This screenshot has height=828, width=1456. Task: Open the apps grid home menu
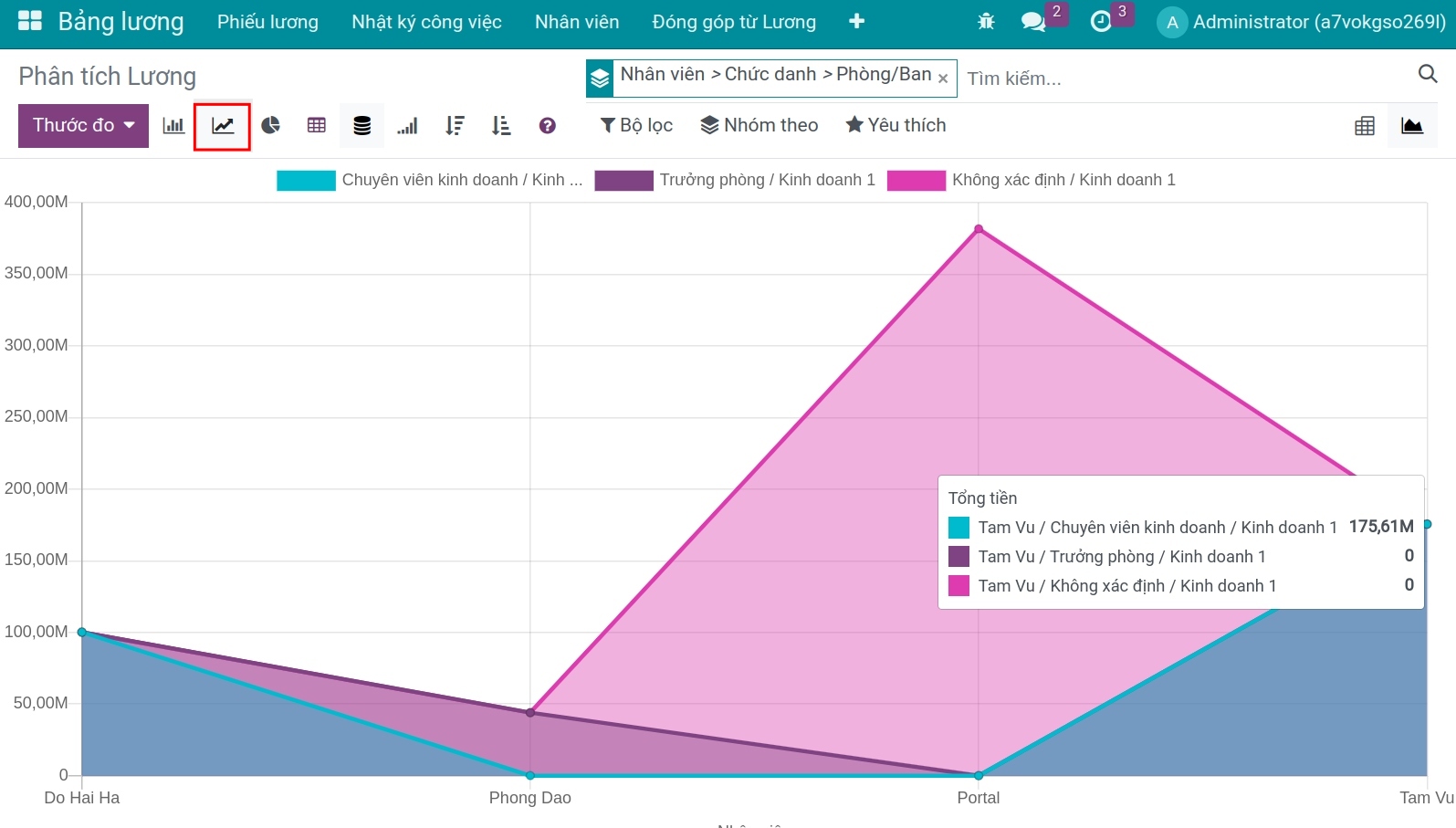(x=30, y=22)
